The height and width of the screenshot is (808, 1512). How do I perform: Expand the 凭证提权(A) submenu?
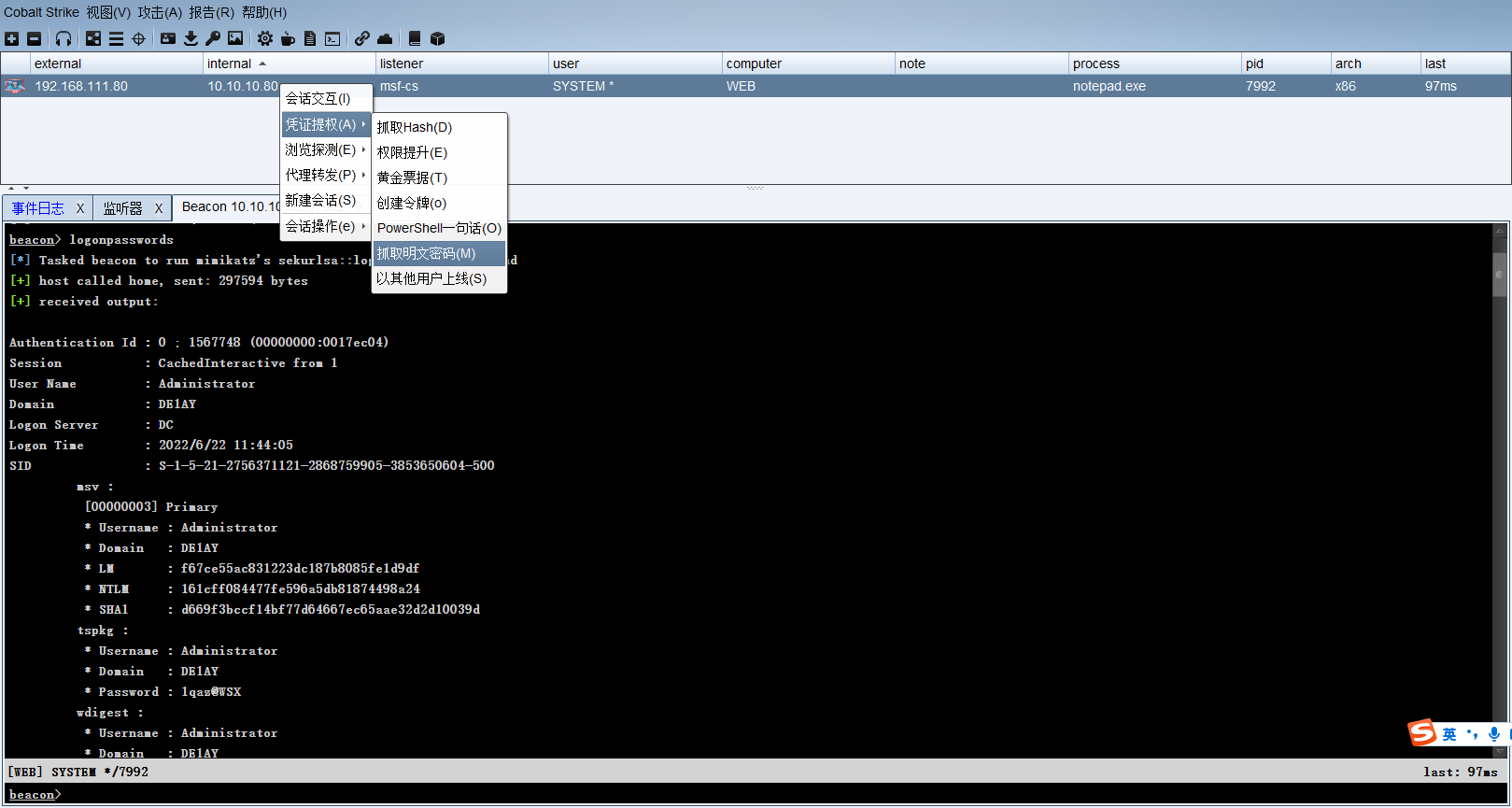327,124
